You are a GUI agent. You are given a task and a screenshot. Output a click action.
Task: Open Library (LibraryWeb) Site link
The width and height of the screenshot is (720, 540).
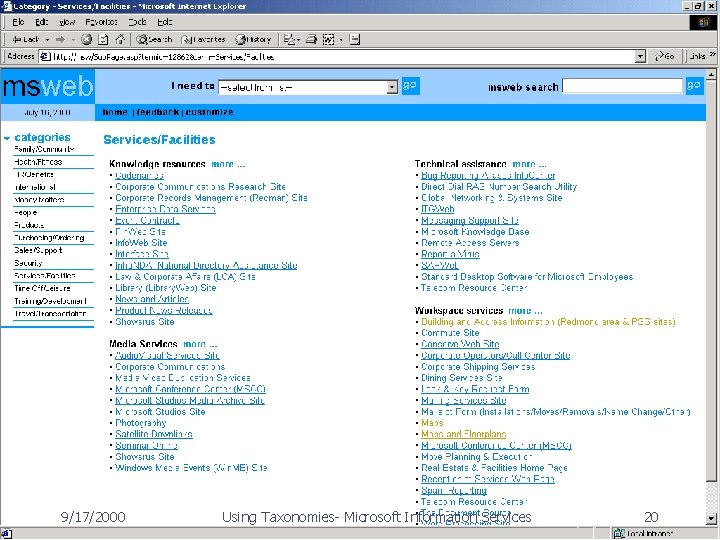165,288
